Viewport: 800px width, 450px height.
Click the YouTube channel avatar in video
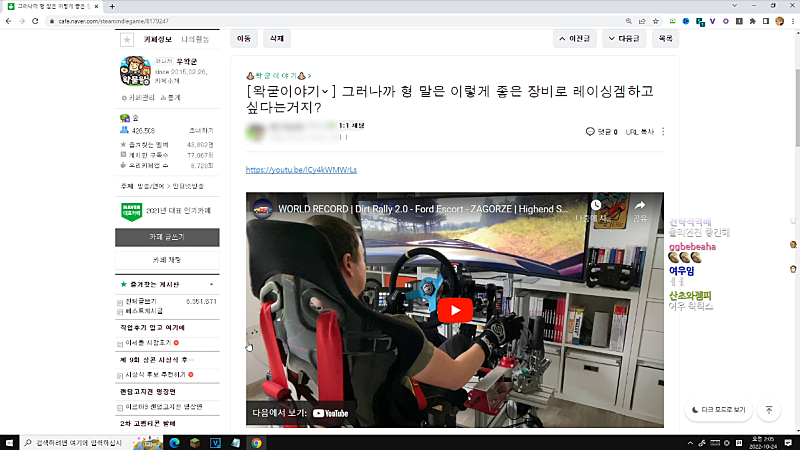(x=263, y=209)
